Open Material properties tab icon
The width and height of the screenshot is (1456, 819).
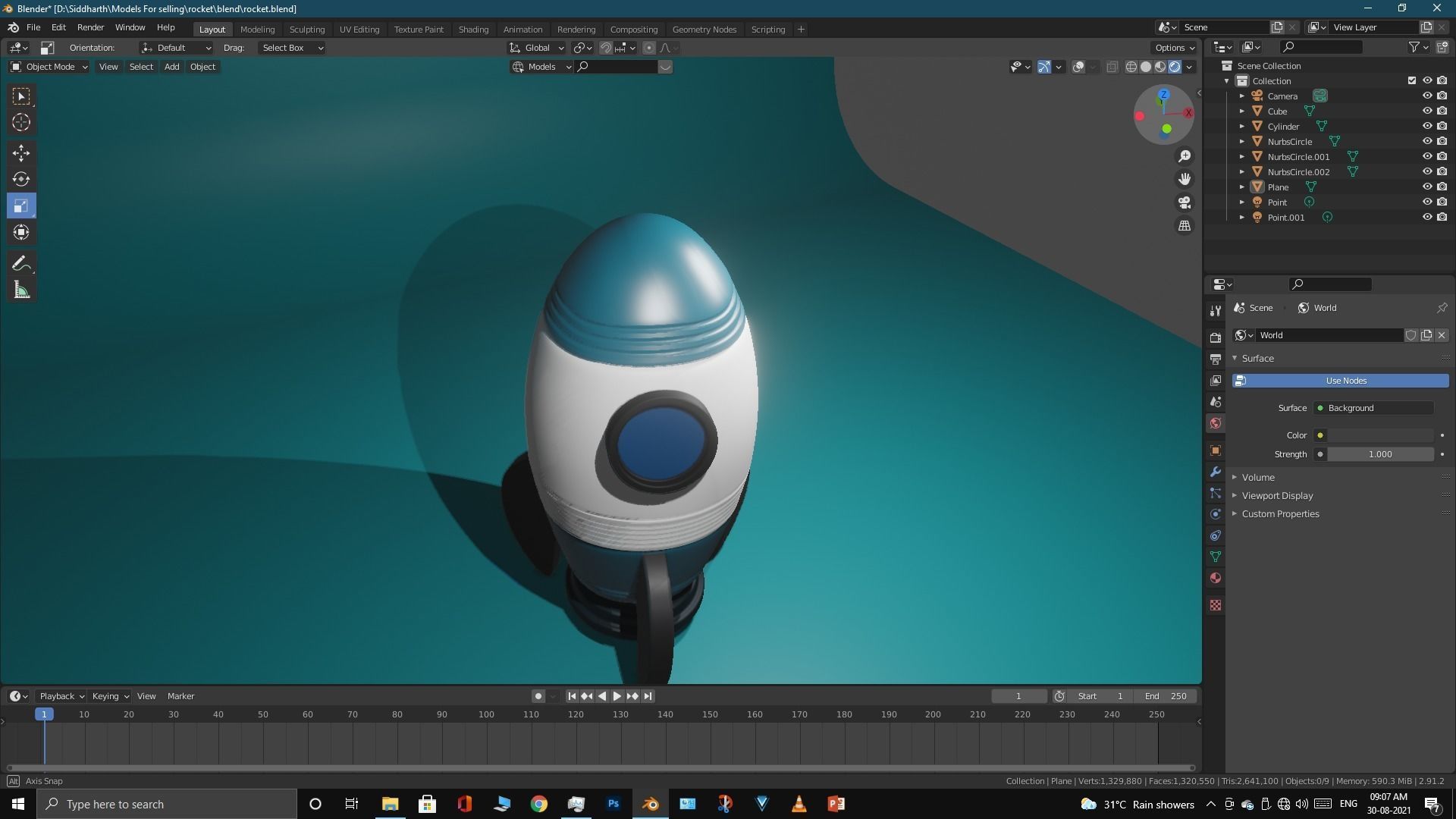pyautogui.click(x=1216, y=578)
